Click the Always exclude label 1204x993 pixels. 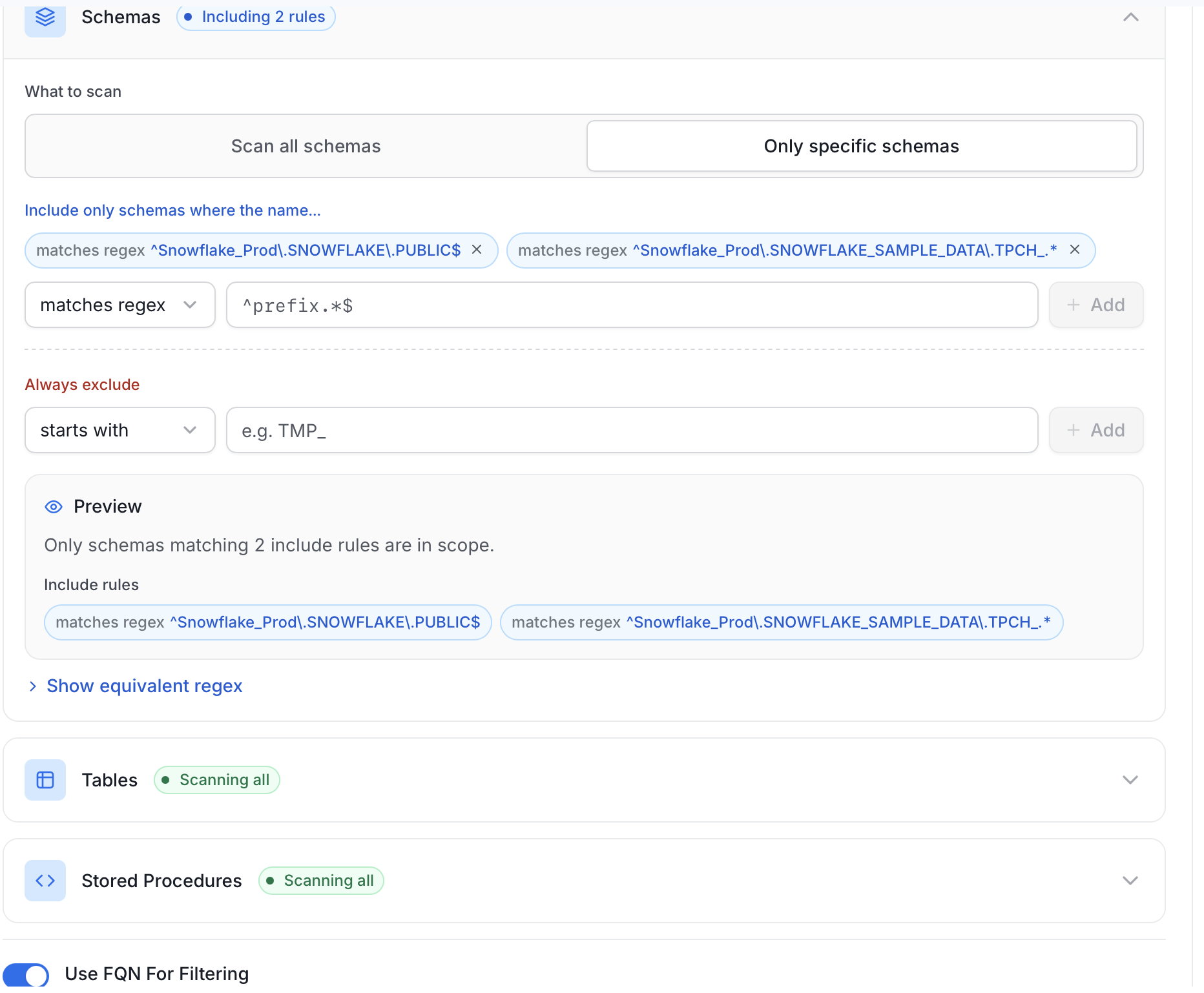[82, 385]
